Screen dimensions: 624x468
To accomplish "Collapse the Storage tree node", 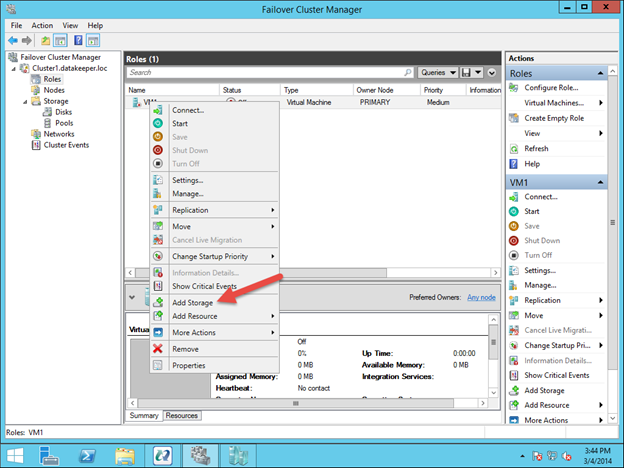I will (x=25, y=101).
